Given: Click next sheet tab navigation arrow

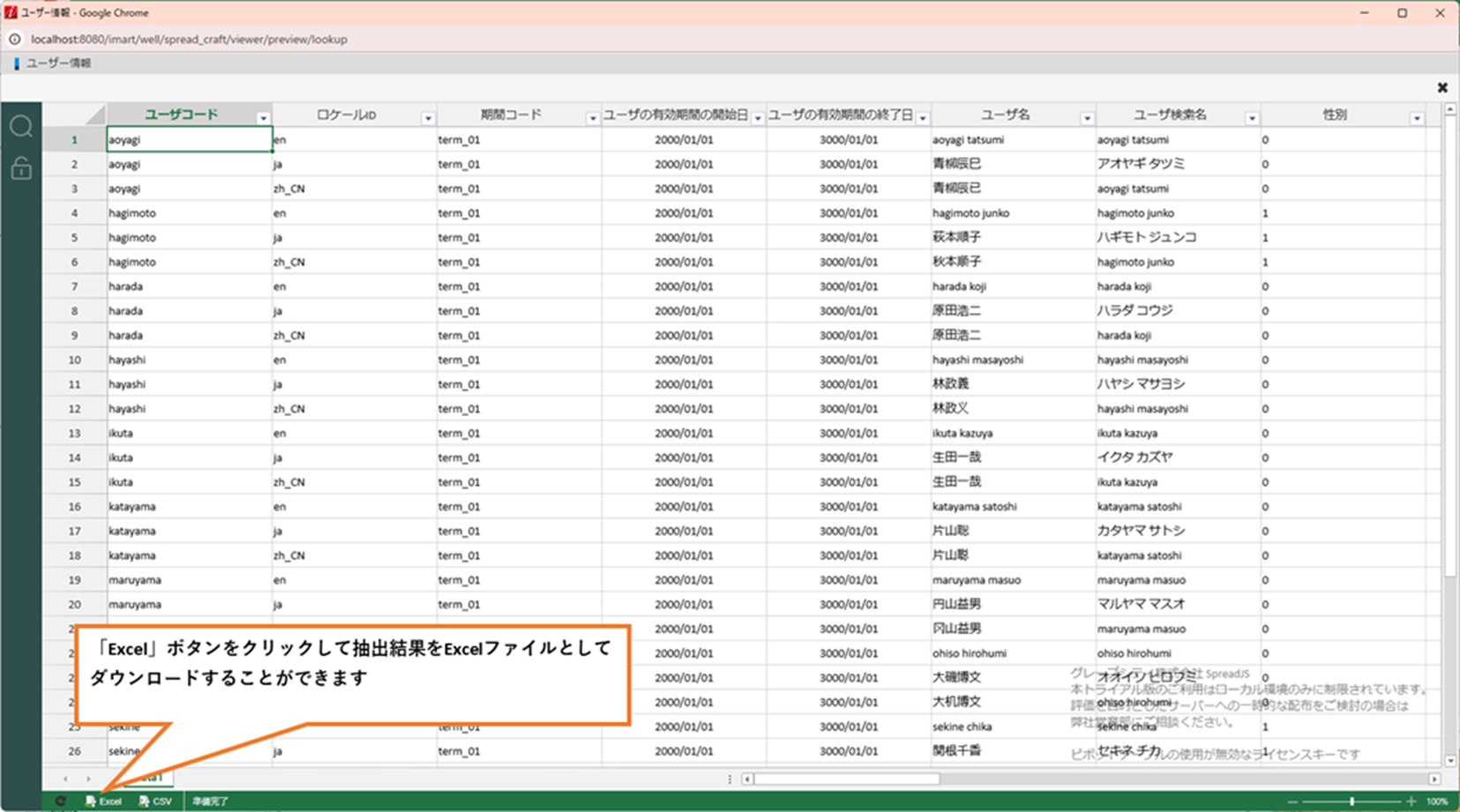Looking at the screenshot, I should click(88, 778).
